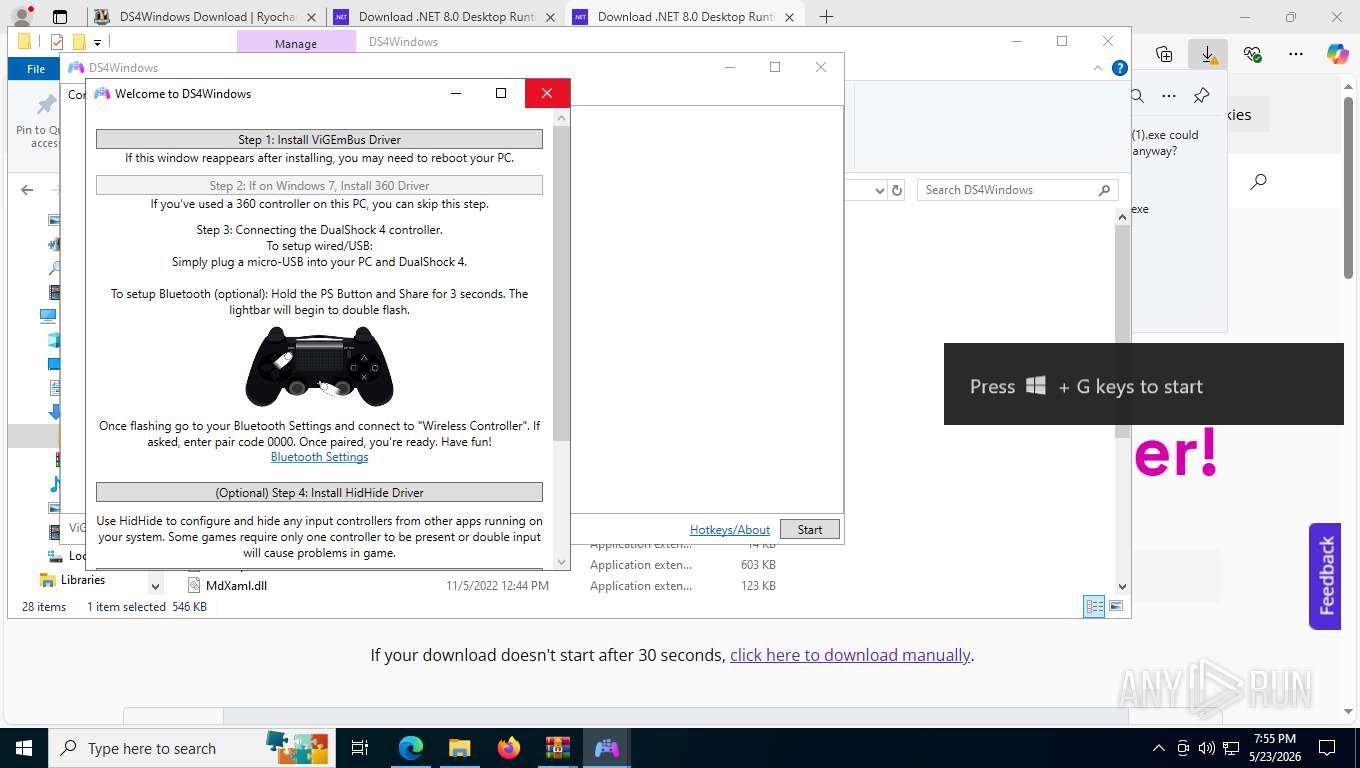Open Browser essentials heart icon

1252,54
